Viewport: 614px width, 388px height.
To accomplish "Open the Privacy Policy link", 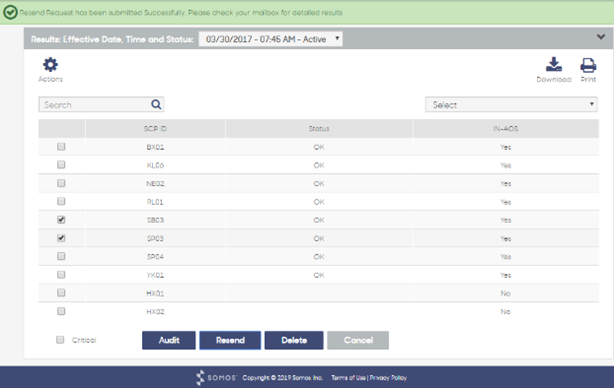I will click(388, 378).
